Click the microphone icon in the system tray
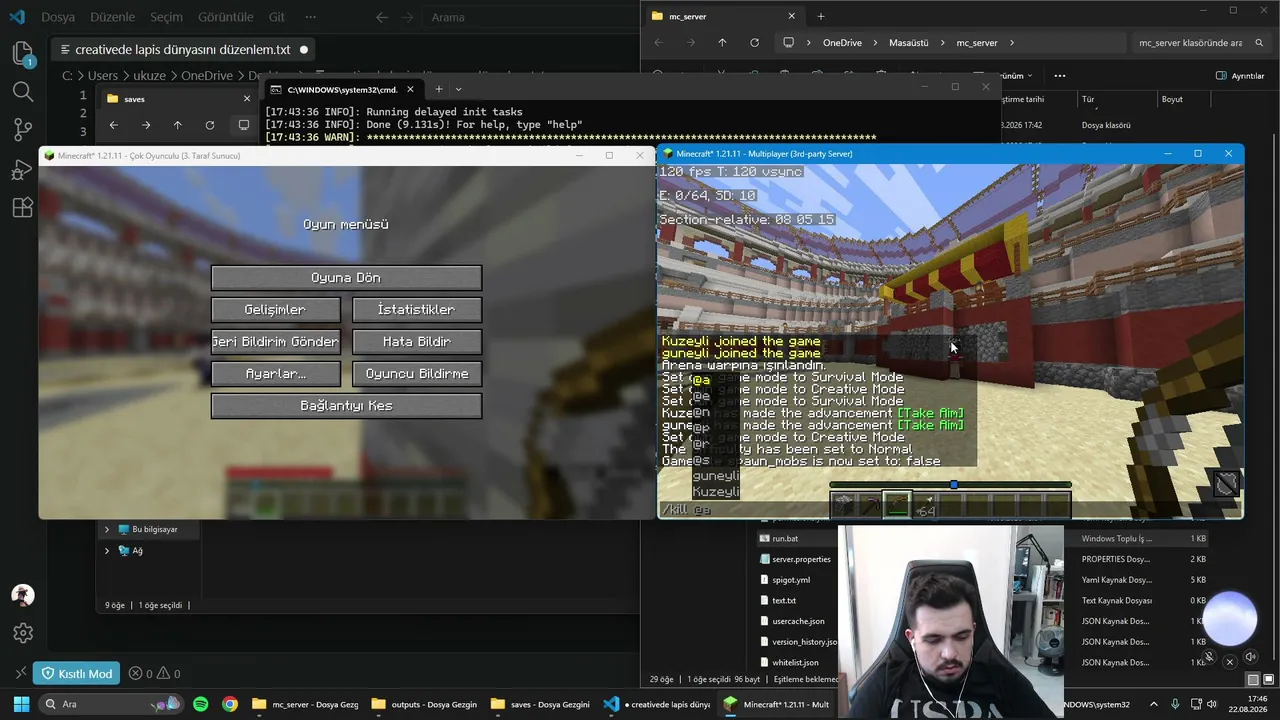 click(x=1175, y=704)
